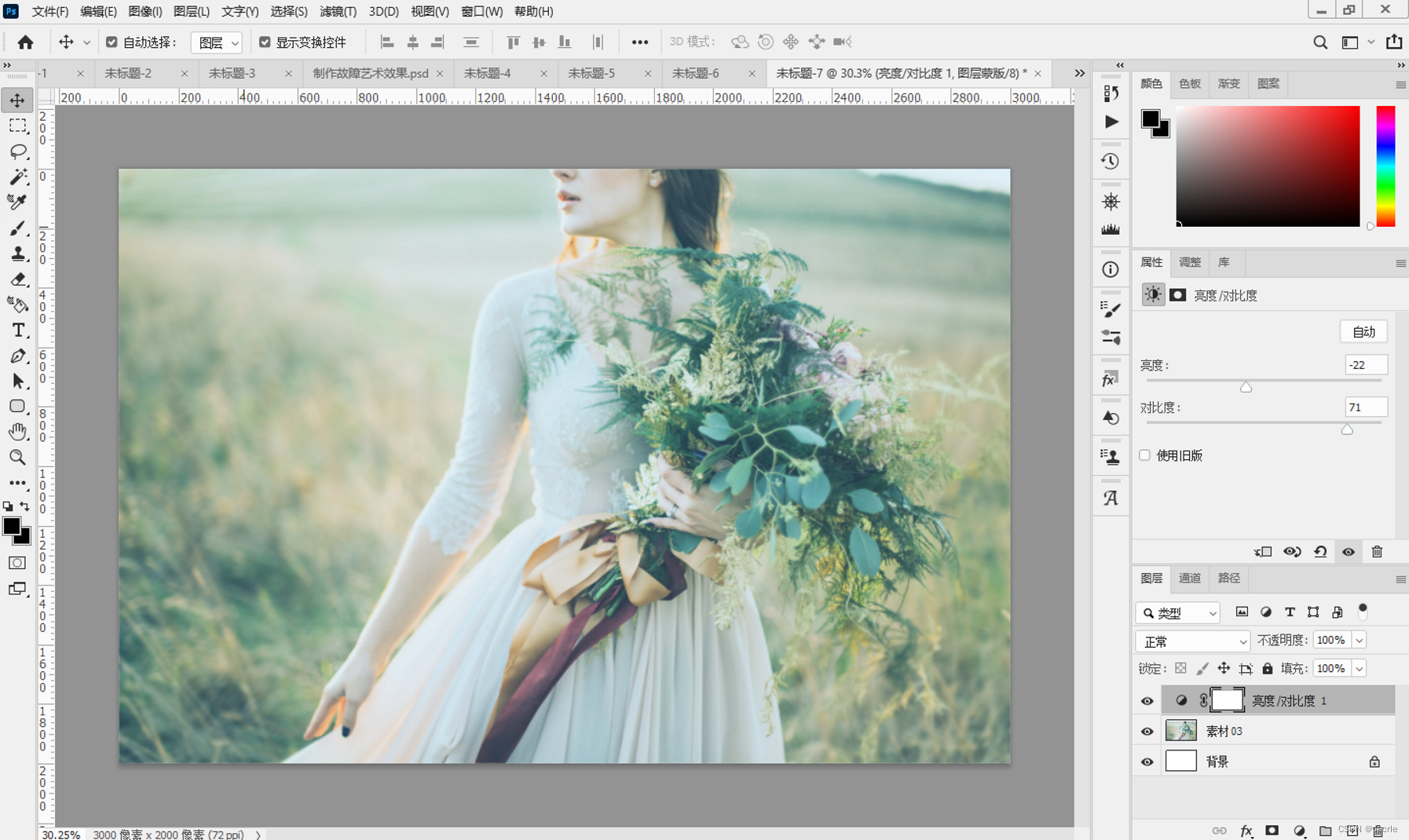Select the Clone Stamp tool
Viewport: 1409px width, 840px height.
pyautogui.click(x=17, y=254)
